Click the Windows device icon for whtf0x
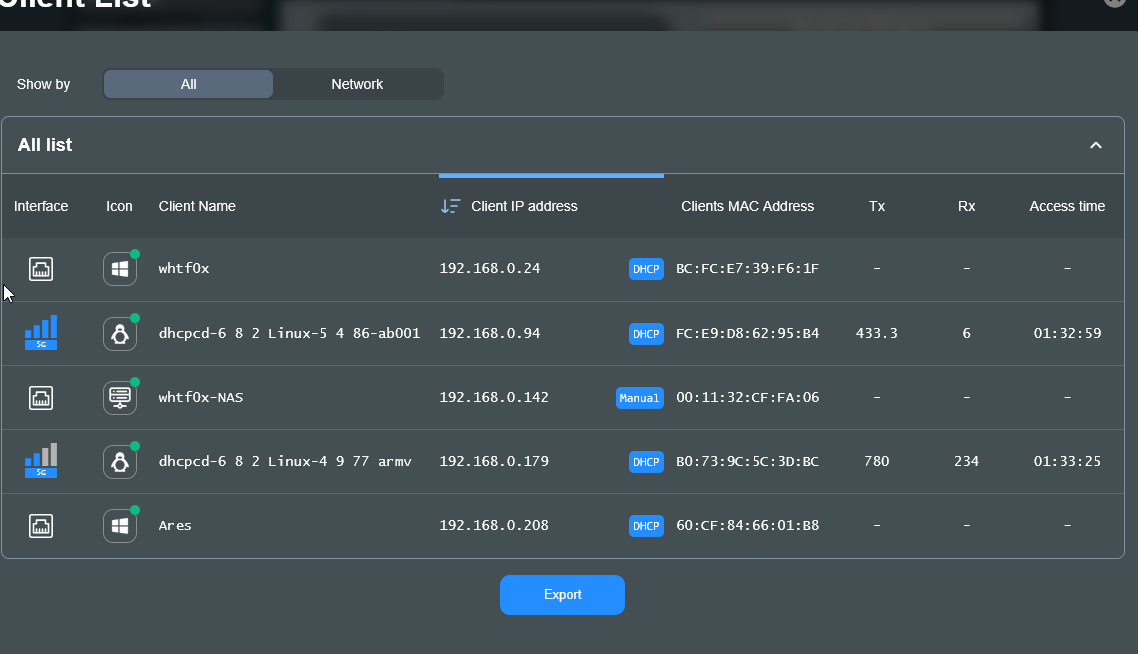Image resolution: width=1138 pixels, height=654 pixels. point(120,269)
